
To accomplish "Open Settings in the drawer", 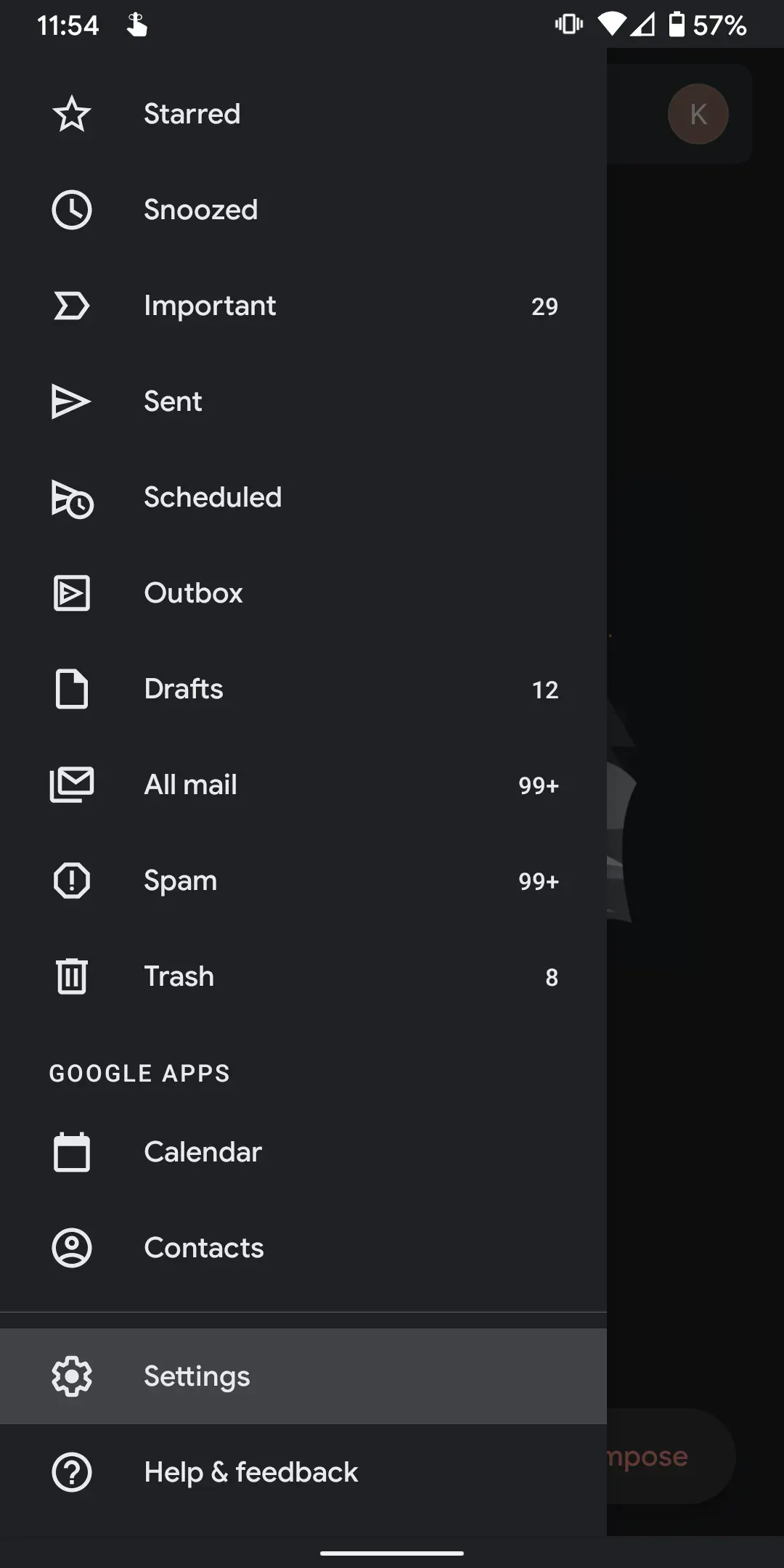I will [x=197, y=1376].
